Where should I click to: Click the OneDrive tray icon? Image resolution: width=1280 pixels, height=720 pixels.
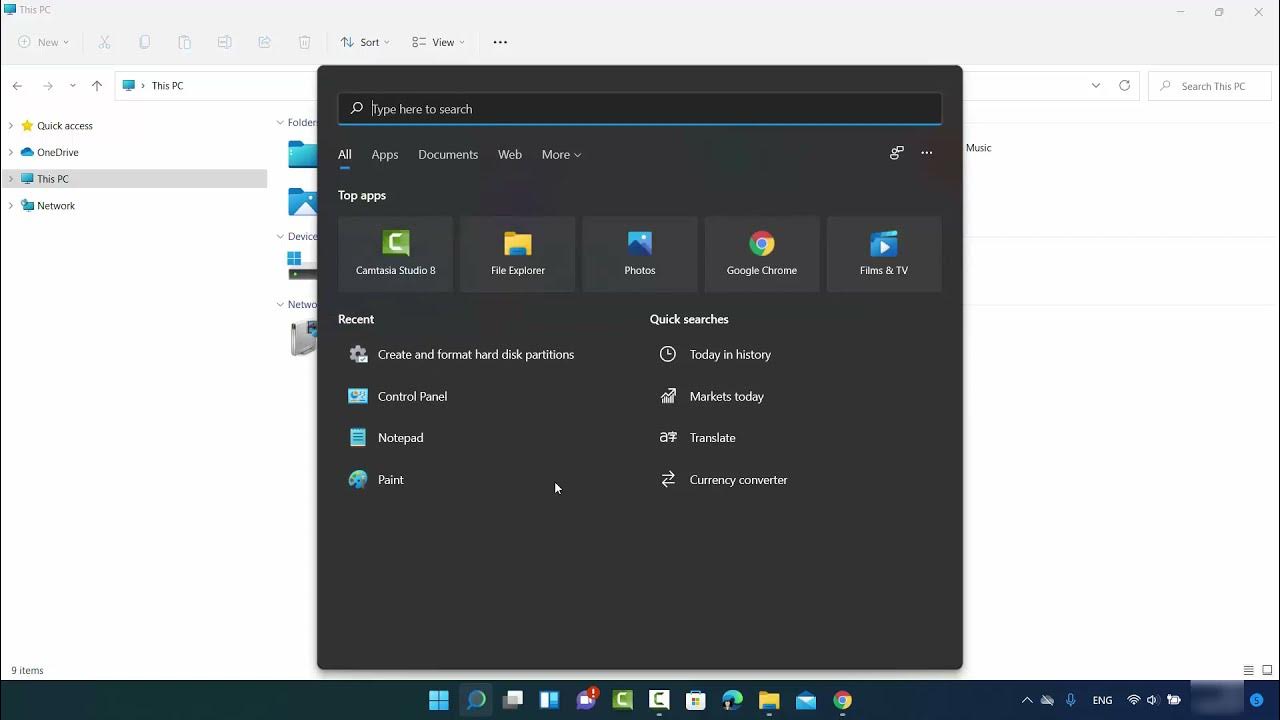[x=1047, y=700]
